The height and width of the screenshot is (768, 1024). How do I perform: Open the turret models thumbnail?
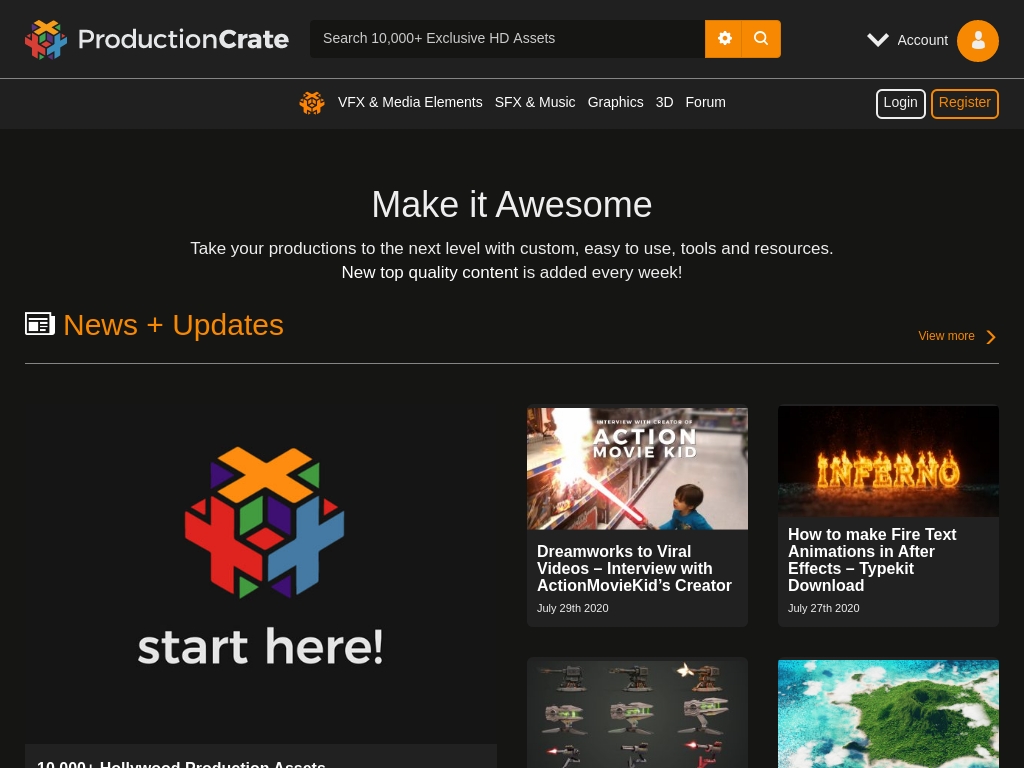pos(637,713)
